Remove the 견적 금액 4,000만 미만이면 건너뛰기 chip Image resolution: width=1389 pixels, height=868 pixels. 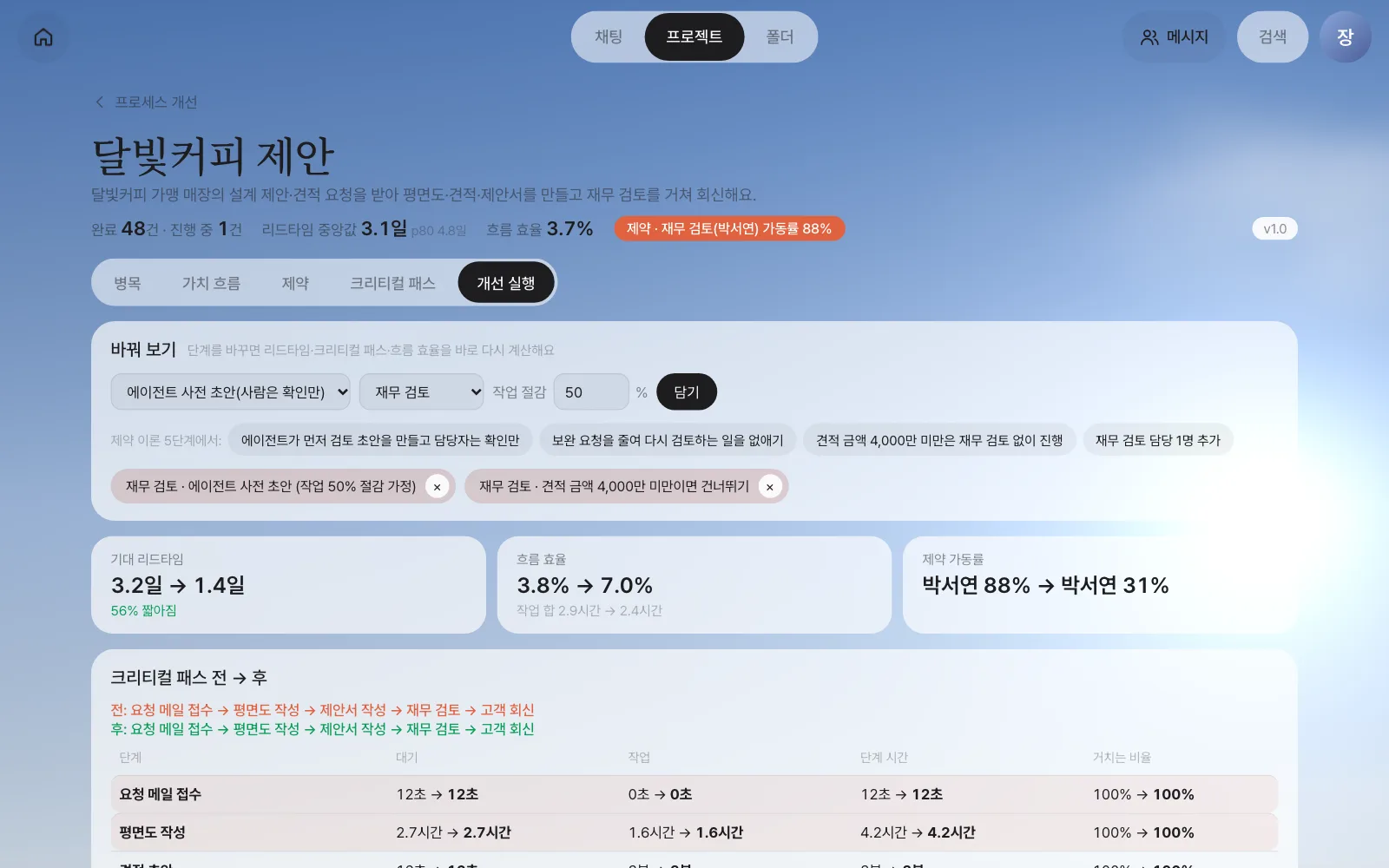770,487
